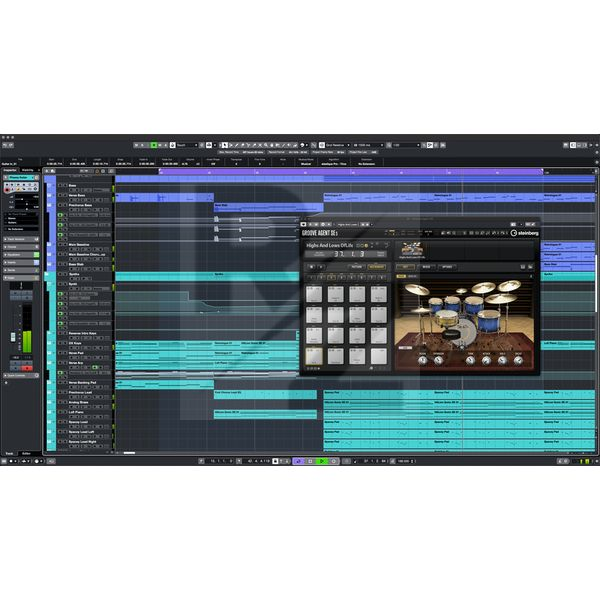Select the Spacey Lead Right track
Screen dimensions: 600x600
(x=84, y=442)
